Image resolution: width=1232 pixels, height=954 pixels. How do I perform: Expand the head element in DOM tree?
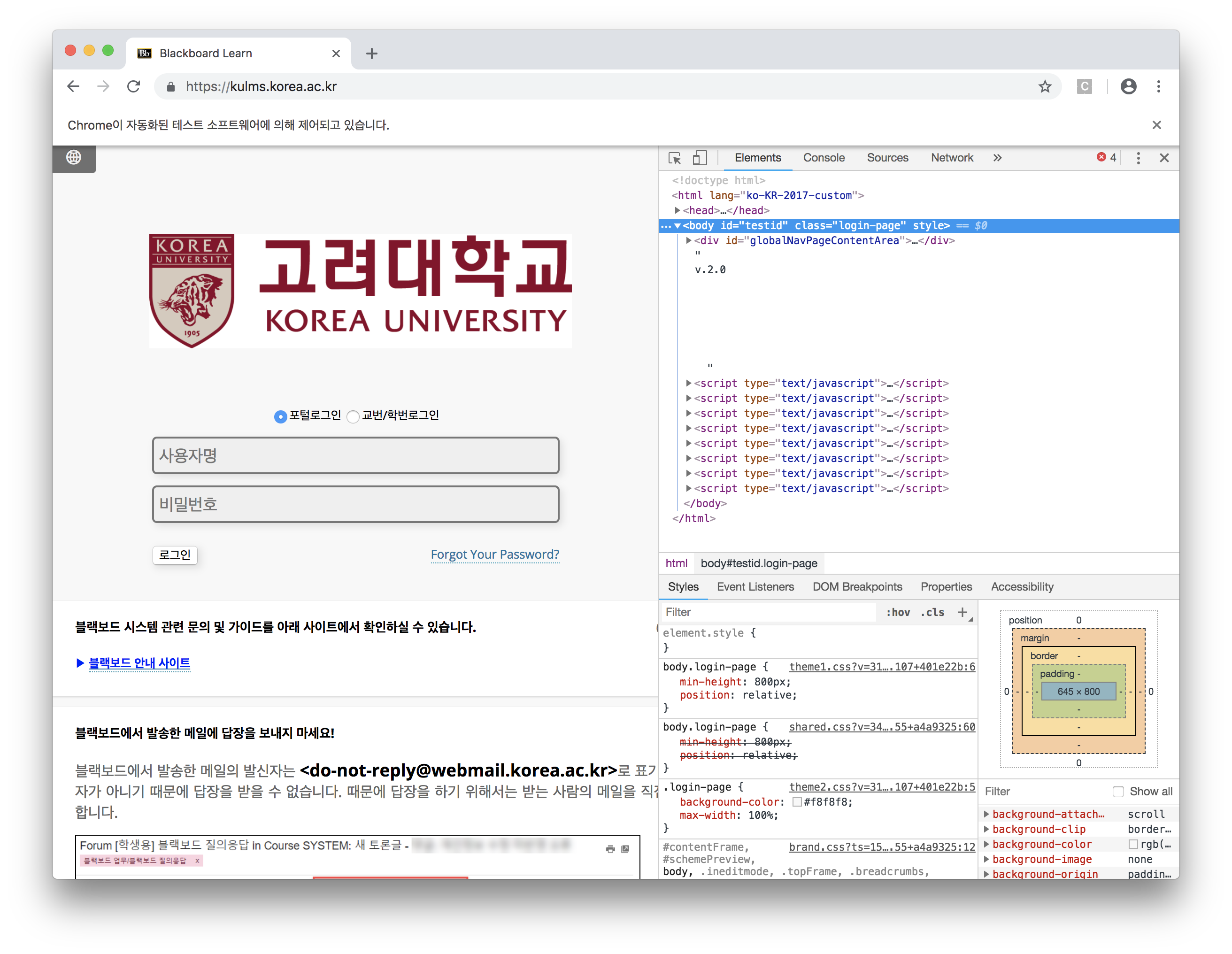click(x=677, y=210)
